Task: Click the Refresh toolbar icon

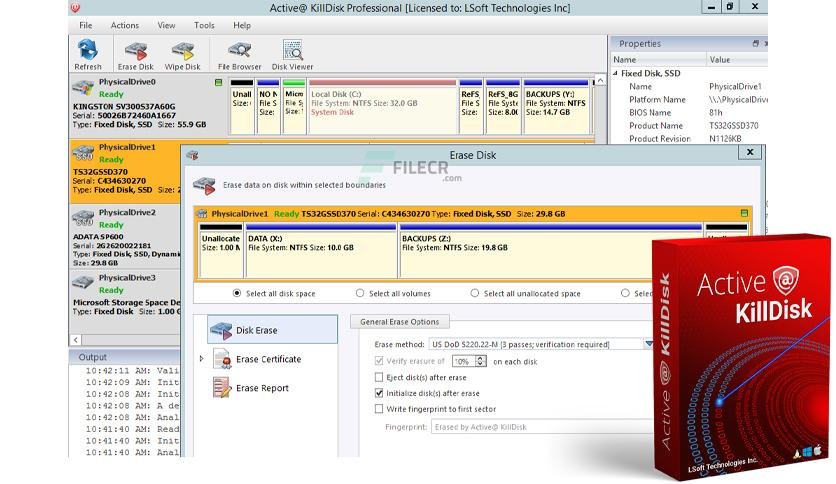Action: (88, 50)
